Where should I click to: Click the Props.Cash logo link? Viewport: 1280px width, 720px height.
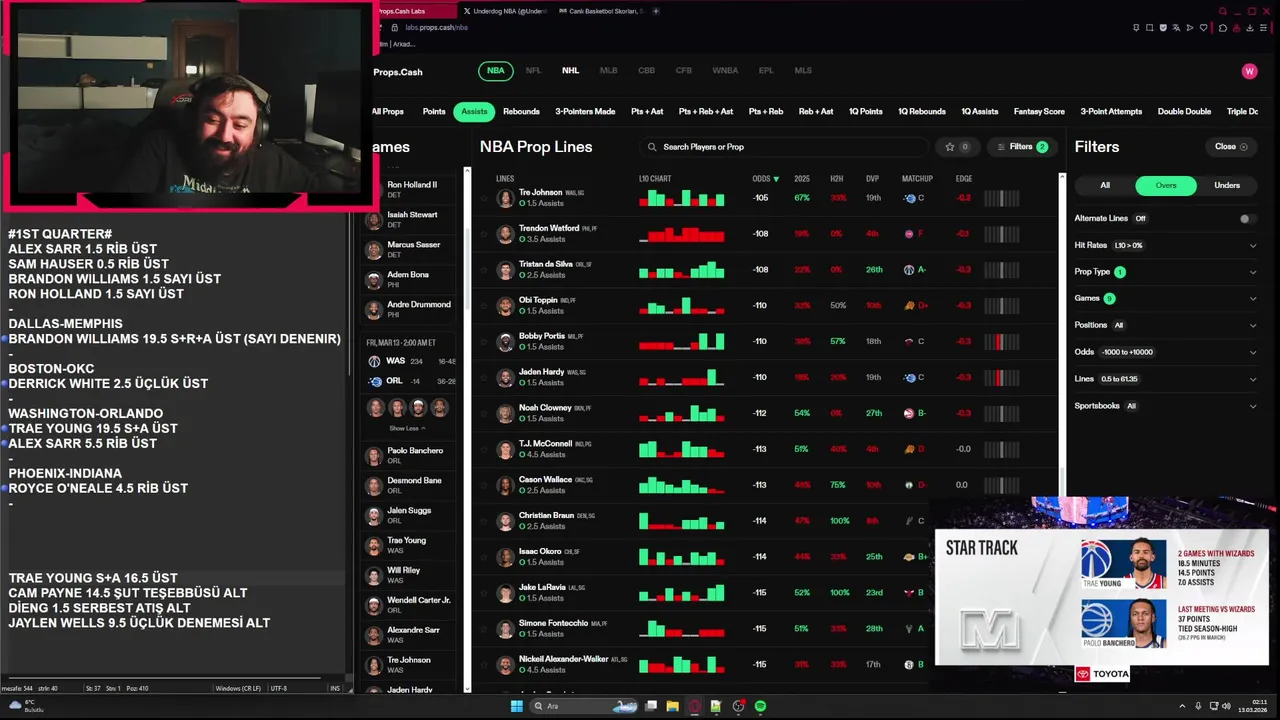point(398,72)
